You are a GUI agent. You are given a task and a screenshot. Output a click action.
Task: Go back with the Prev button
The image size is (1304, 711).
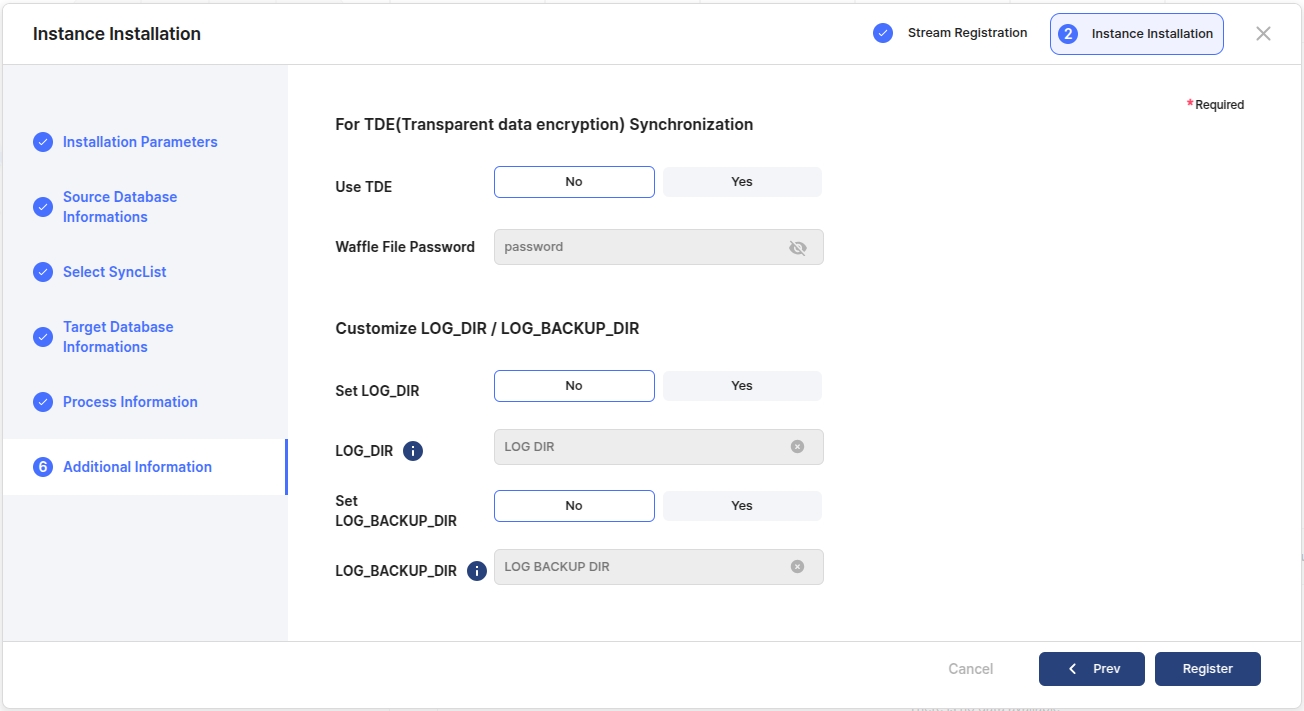click(x=1091, y=669)
